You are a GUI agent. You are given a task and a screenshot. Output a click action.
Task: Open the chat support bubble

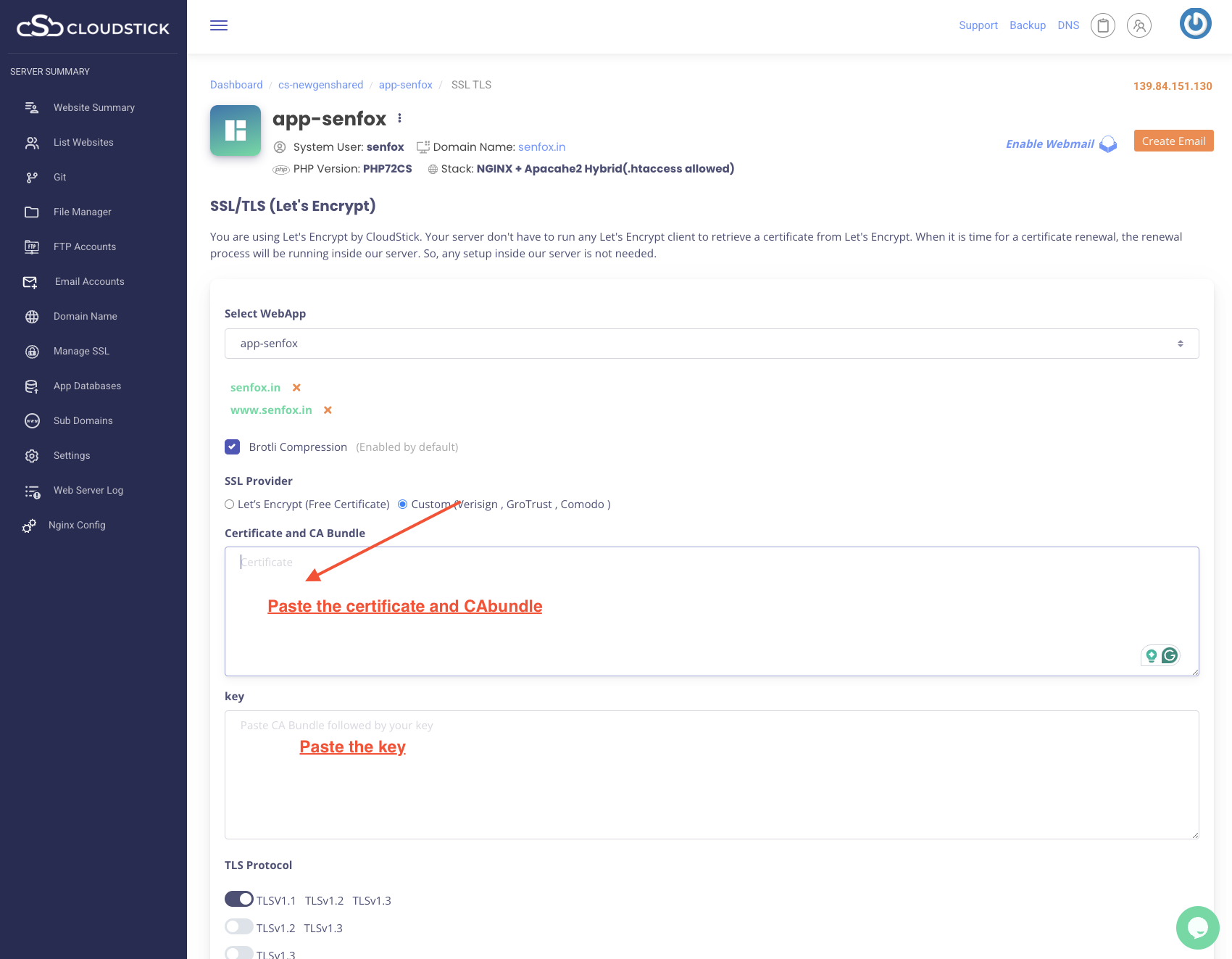tap(1197, 927)
